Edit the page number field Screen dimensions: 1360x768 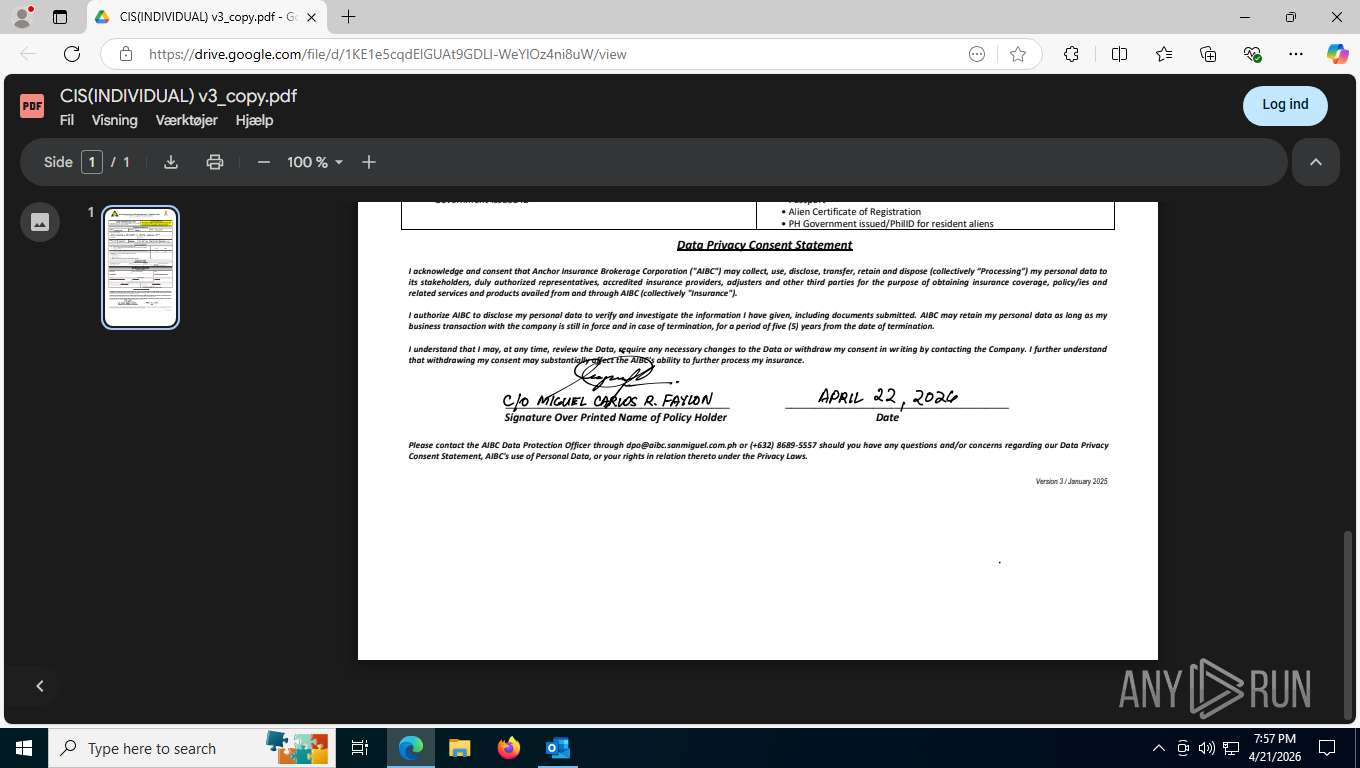tap(92, 162)
